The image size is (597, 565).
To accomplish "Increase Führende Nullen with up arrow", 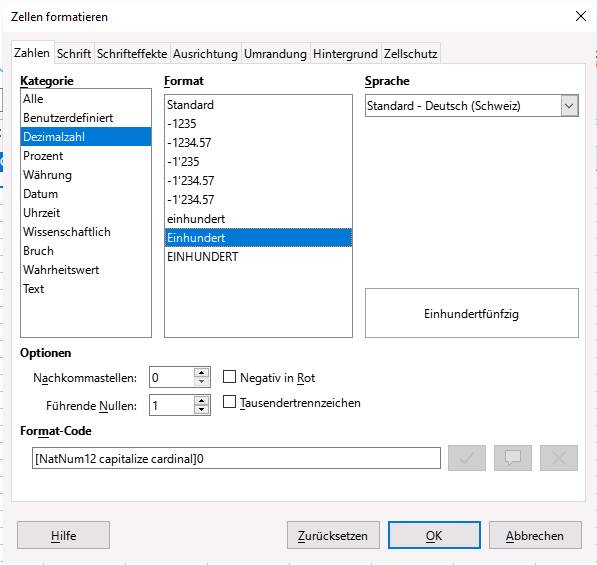I will tap(201, 401).
